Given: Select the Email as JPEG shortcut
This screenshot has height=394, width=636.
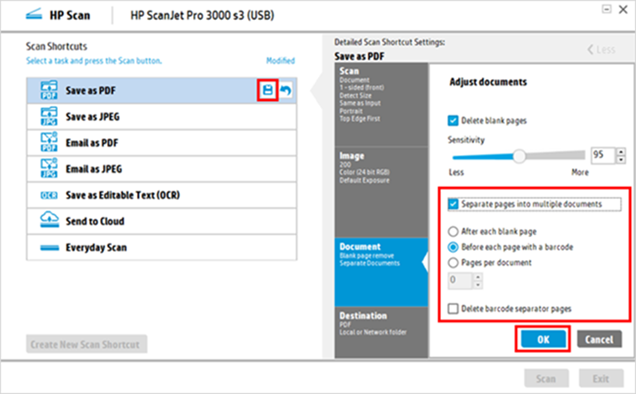Looking at the screenshot, I should pyautogui.click(x=161, y=169).
